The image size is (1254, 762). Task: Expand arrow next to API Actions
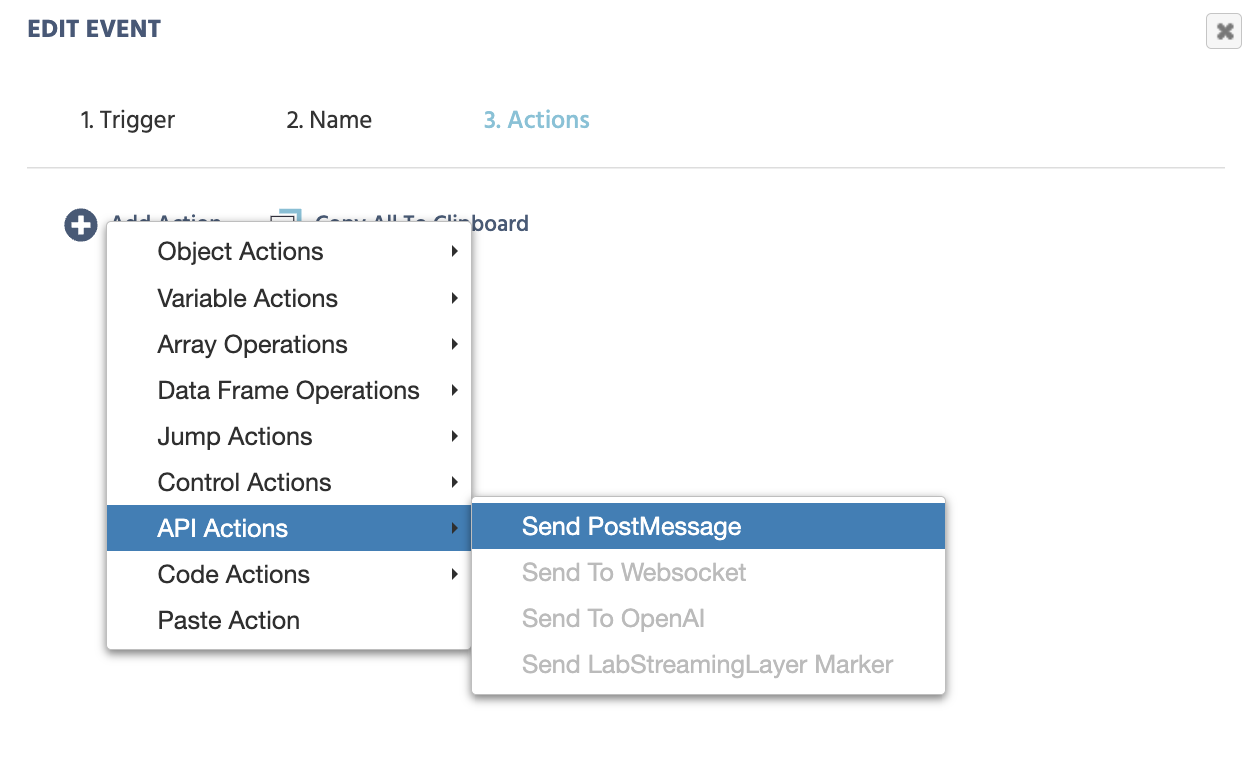pos(454,528)
